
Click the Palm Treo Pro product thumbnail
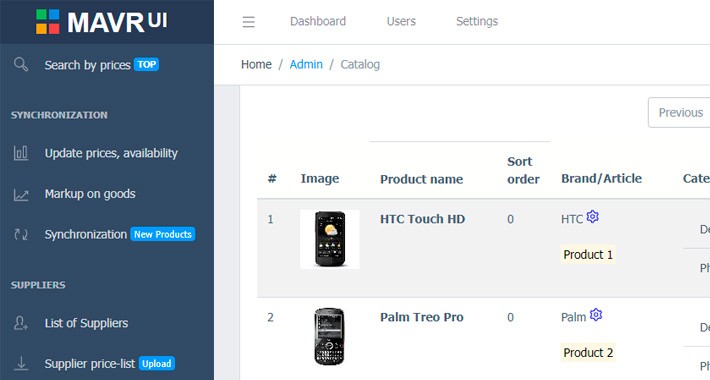click(x=330, y=337)
